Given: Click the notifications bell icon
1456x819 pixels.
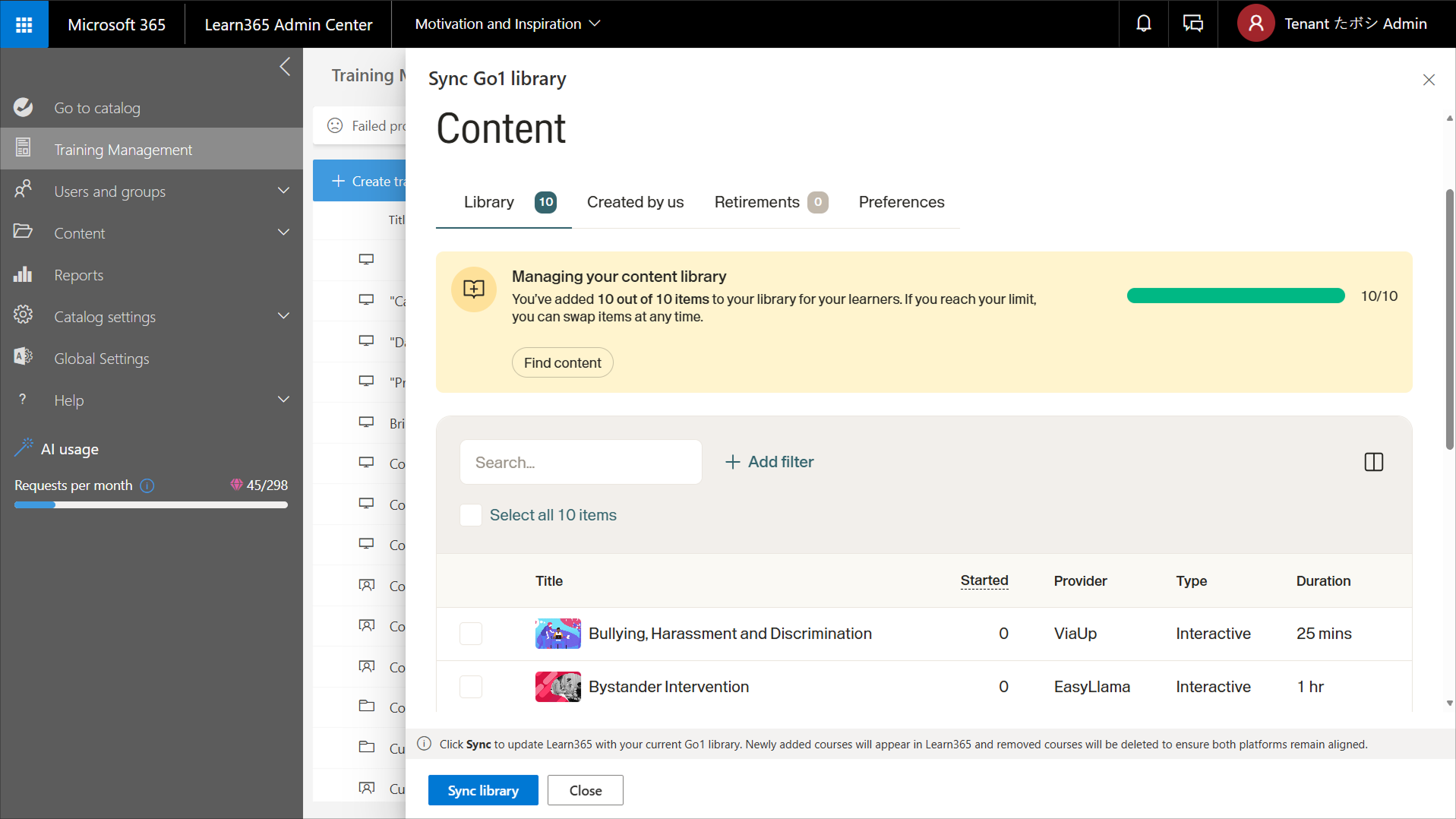Looking at the screenshot, I should pos(1143,24).
